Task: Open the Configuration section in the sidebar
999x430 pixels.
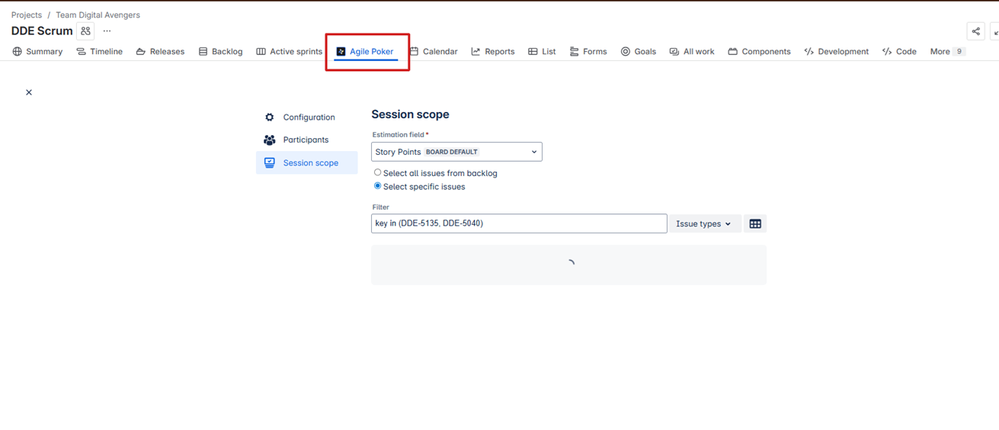Action: 306,117
